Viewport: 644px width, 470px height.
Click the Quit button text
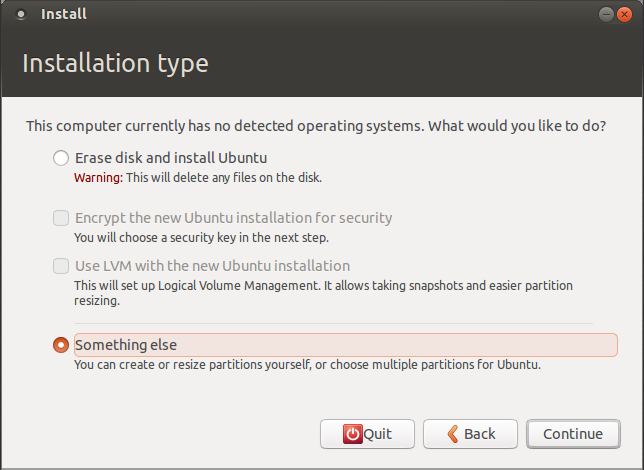point(377,434)
